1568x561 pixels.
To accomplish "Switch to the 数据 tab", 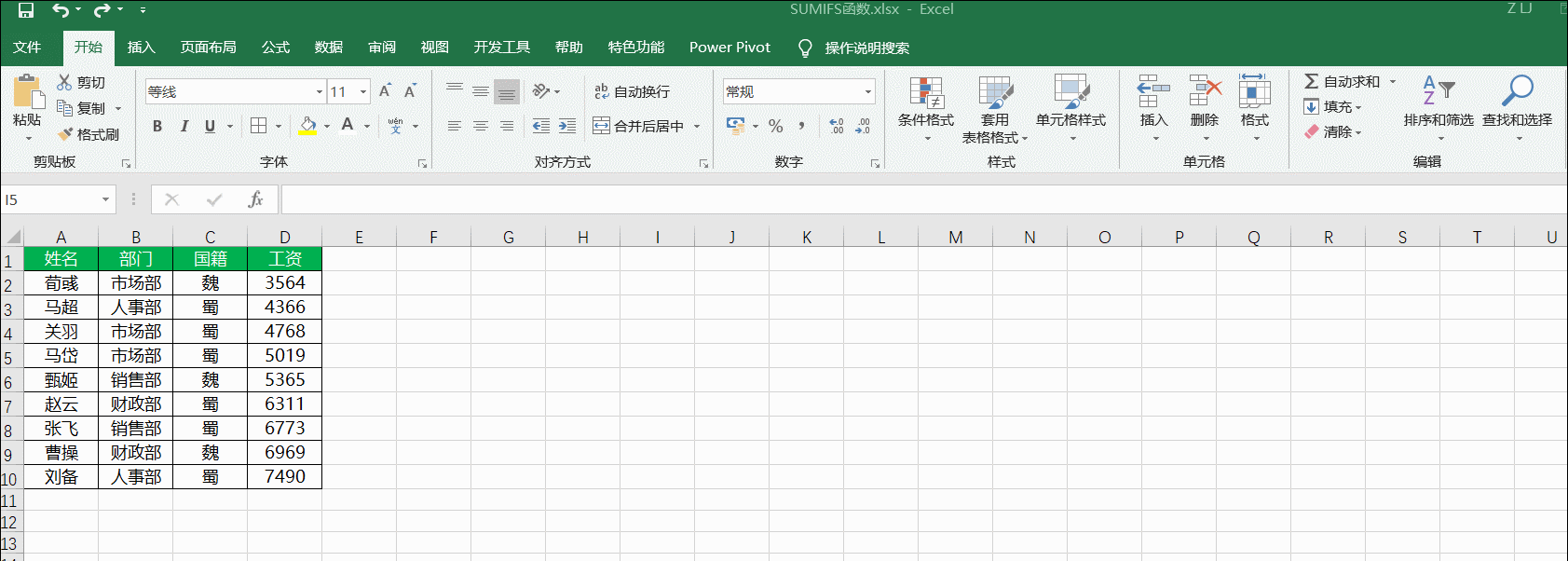I will point(328,47).
